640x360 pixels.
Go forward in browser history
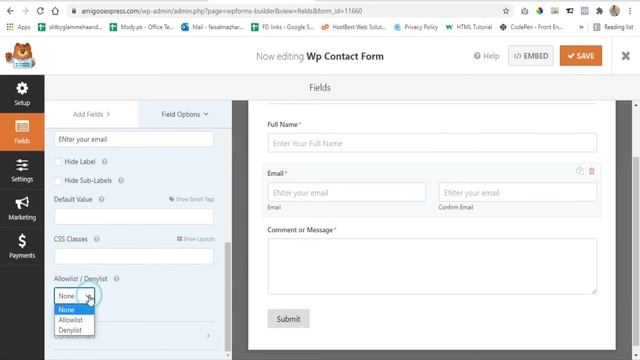coord(25,11)
